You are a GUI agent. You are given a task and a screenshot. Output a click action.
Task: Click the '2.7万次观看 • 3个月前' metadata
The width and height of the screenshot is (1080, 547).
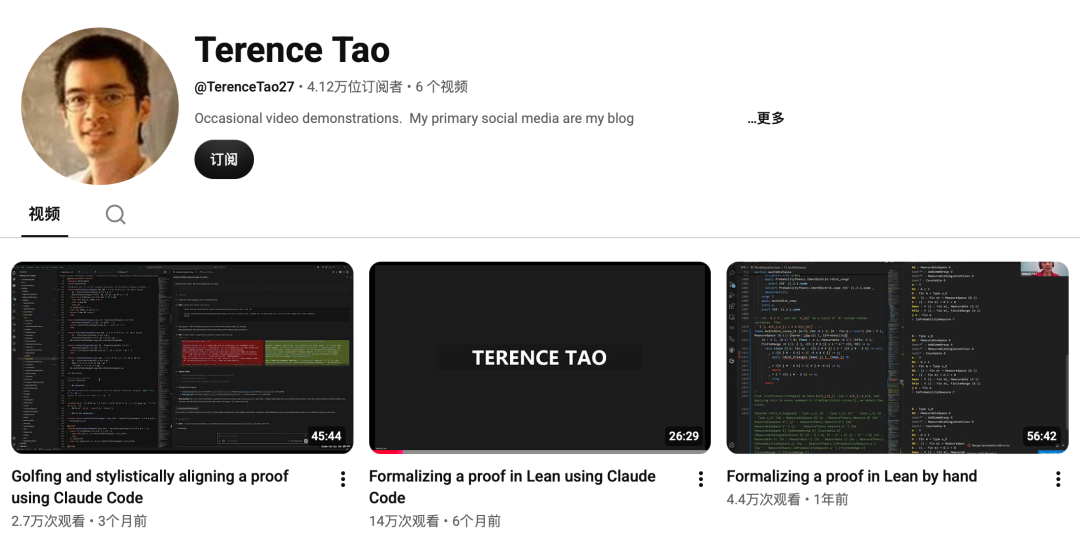tap(79, 521)
